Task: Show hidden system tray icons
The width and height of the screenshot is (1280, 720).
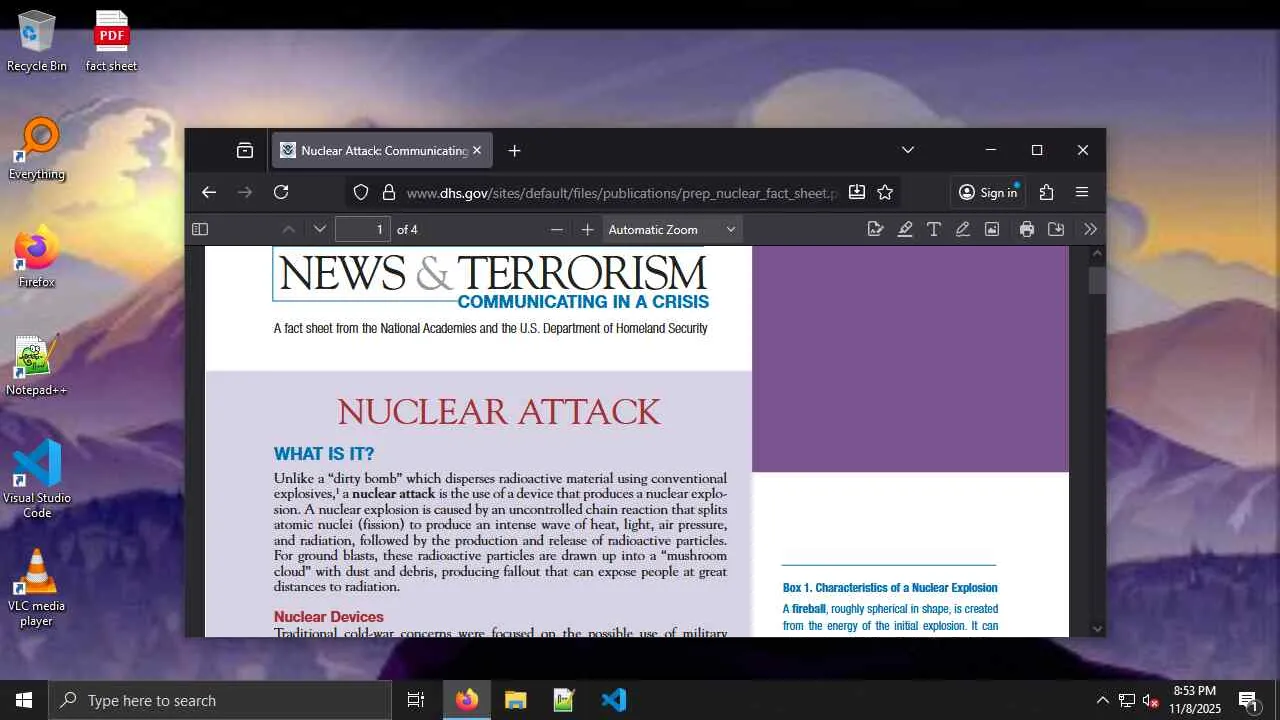Action: pos(1102,700)
